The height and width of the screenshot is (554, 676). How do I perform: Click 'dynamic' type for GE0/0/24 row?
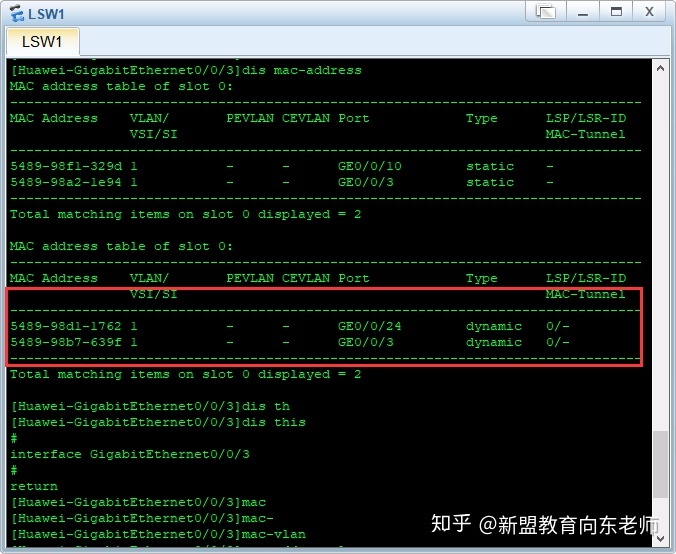[x=494, y=326]
